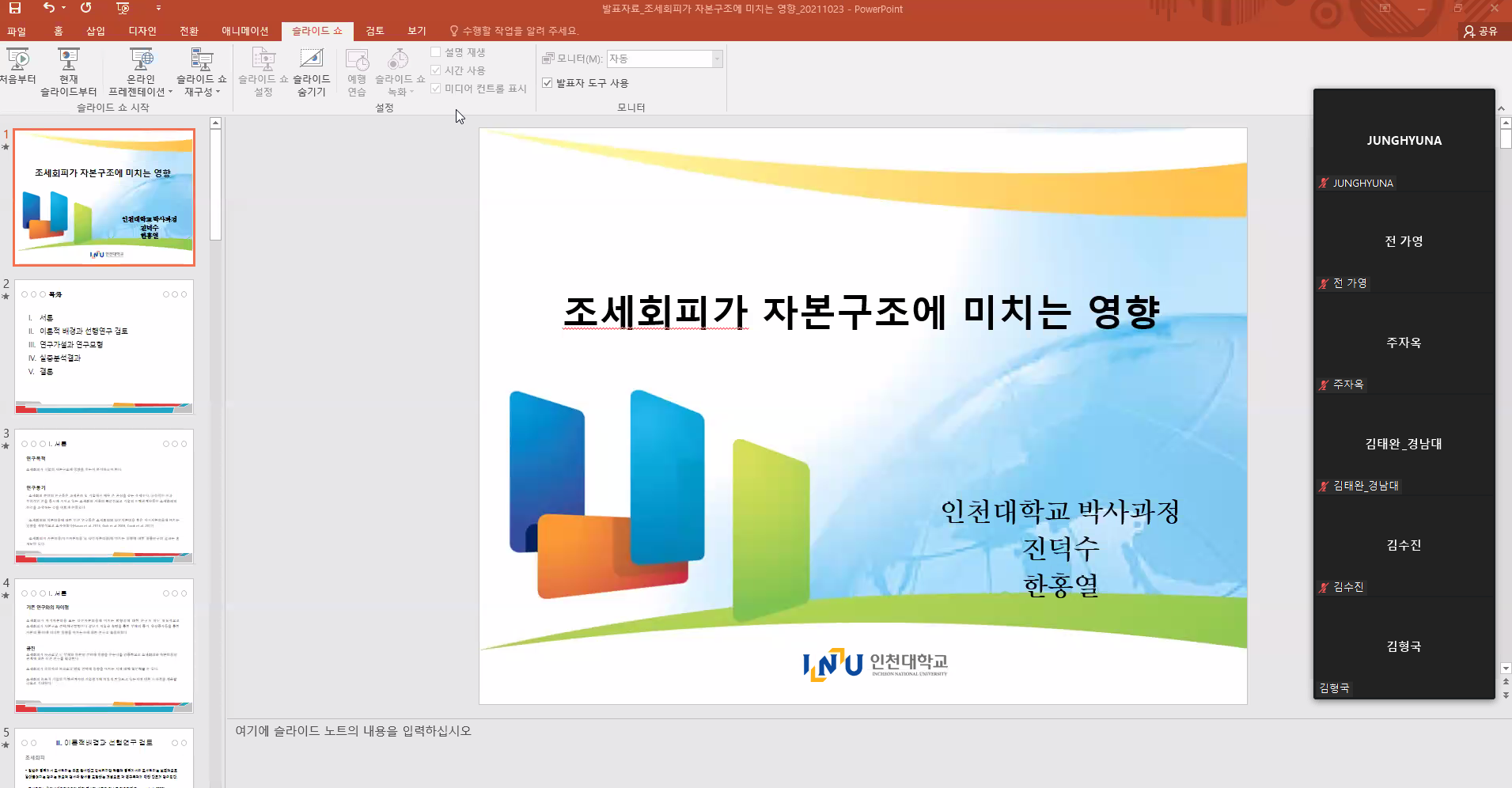Toggle the Use Timings (시간 사용) checkbox
This screenshot has width=1512, height=788.
tap(436, 70)
